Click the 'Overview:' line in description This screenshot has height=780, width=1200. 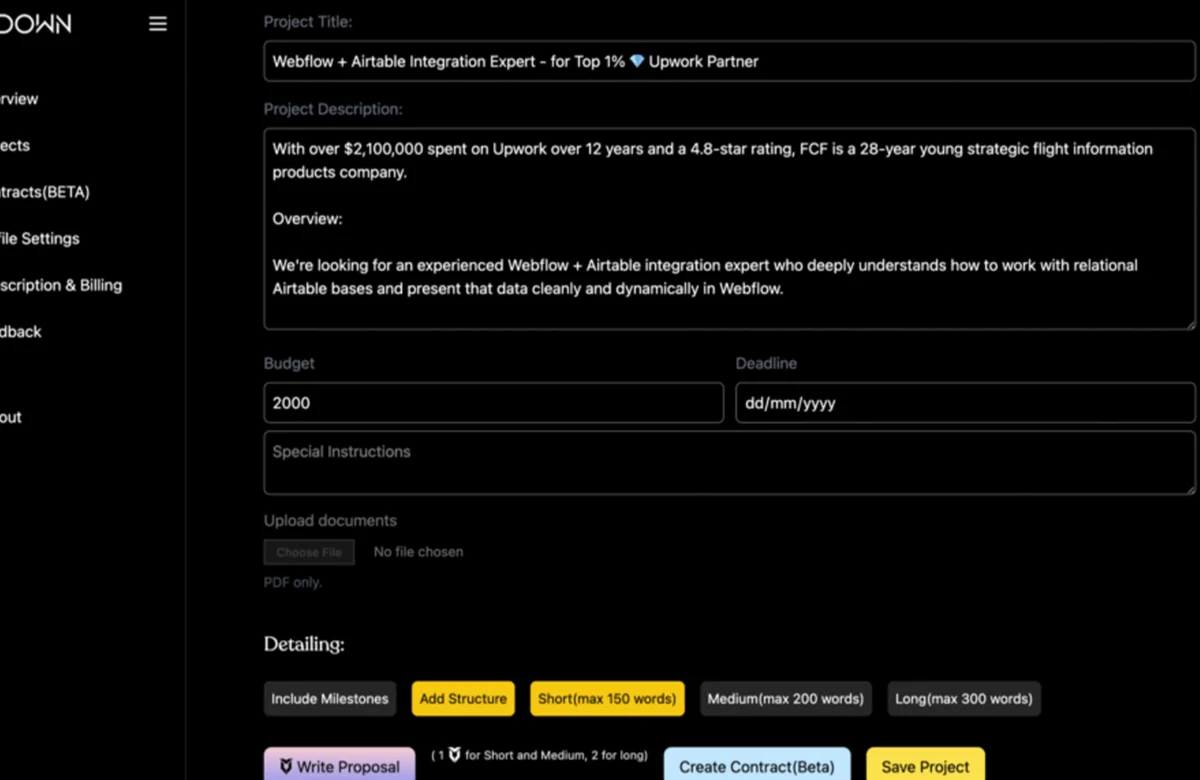307,218
